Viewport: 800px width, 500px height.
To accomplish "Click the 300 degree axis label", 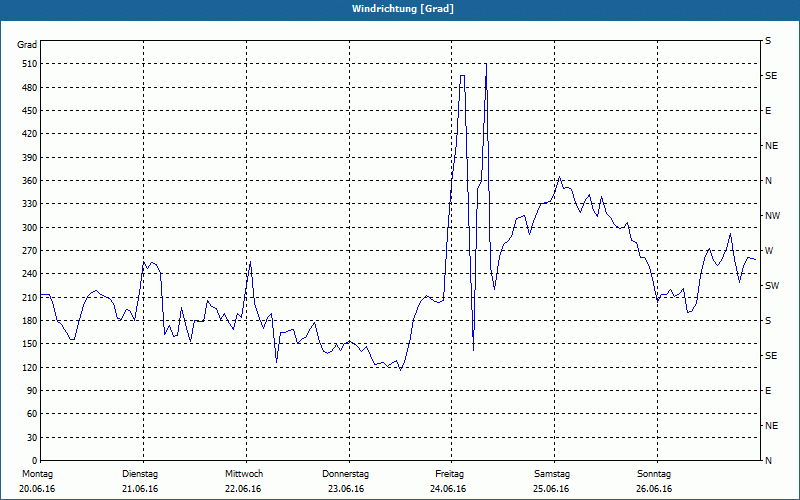I will pos(29,228).
